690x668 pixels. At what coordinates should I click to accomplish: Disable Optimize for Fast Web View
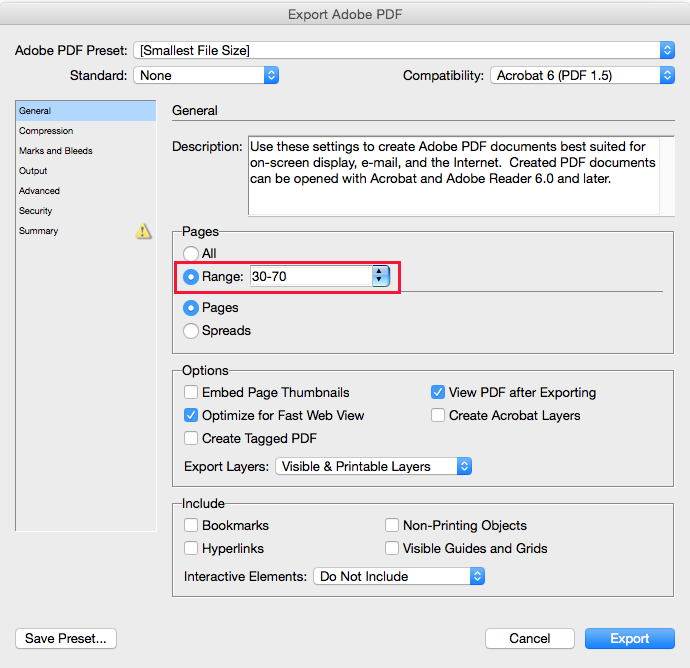tap(191, 415)
